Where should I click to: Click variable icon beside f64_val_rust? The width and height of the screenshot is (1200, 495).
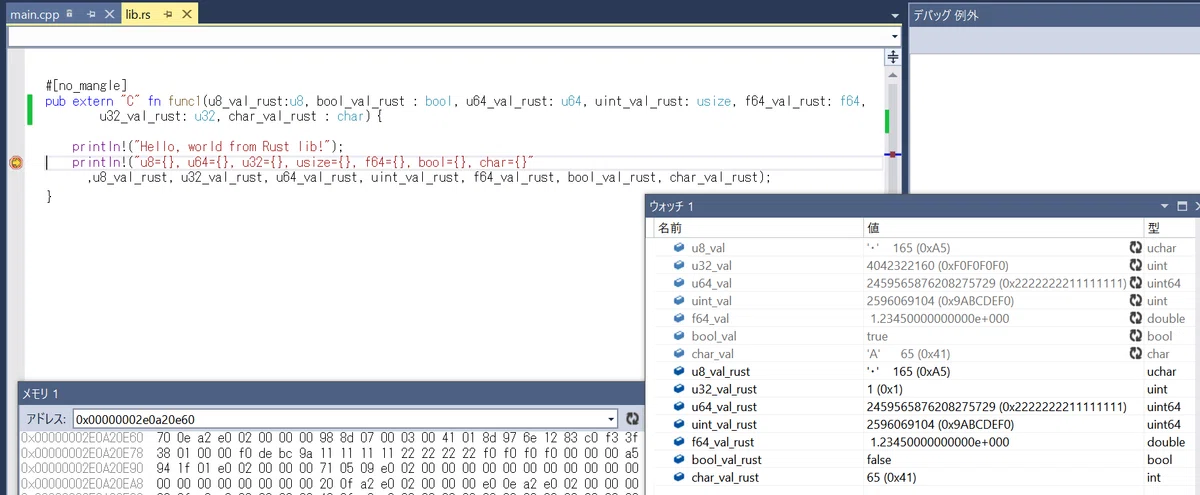[x=680, y=442]
